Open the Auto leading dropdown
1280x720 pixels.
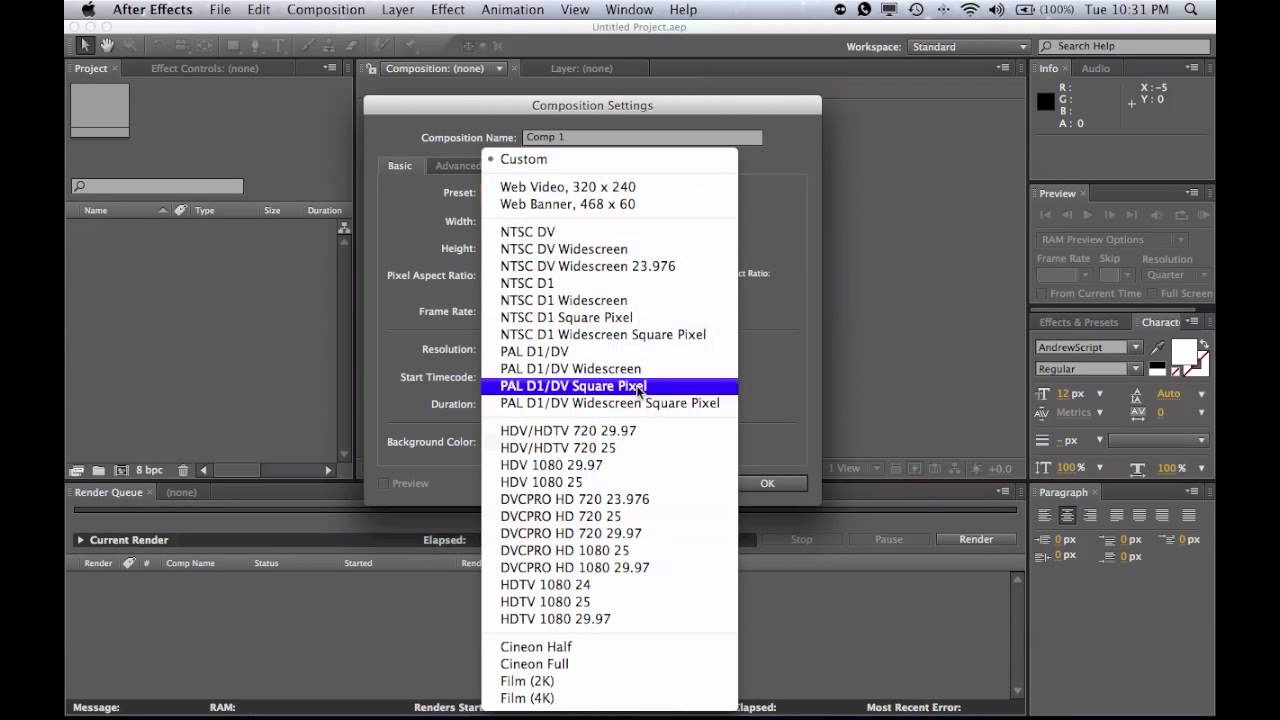tap(1202, 394)
